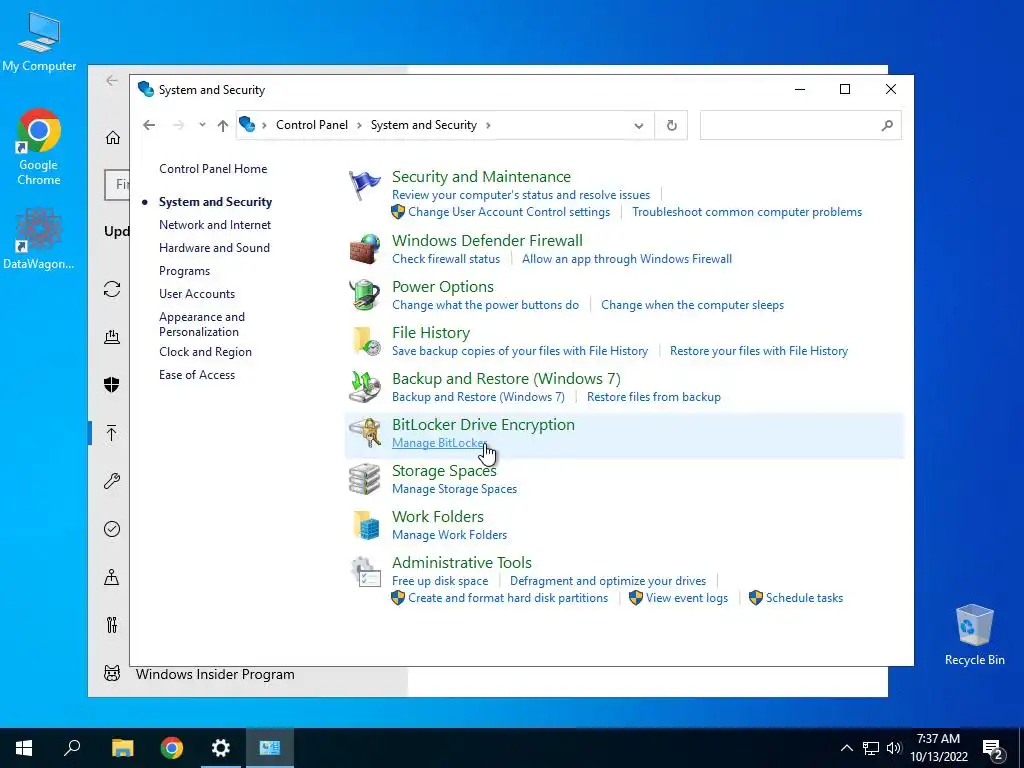This screenshot has height=768, width=1024.
Task: Open Programs category
Action: click(184, 271)
